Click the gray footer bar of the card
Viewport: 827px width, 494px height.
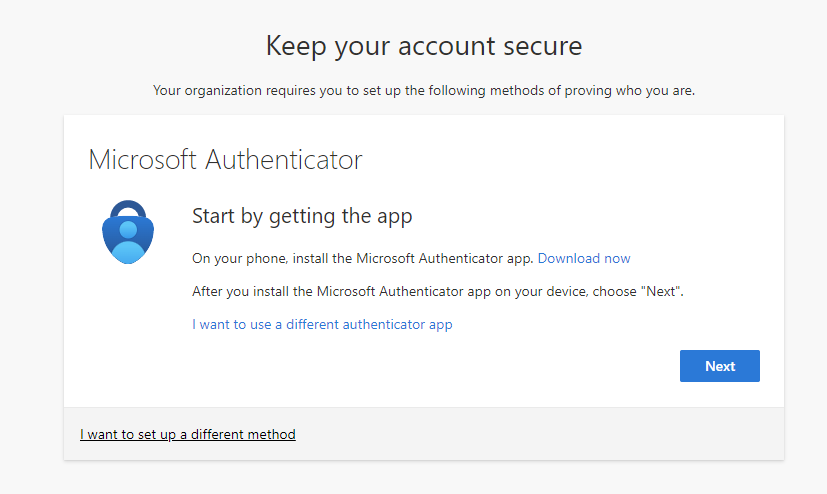424,433
